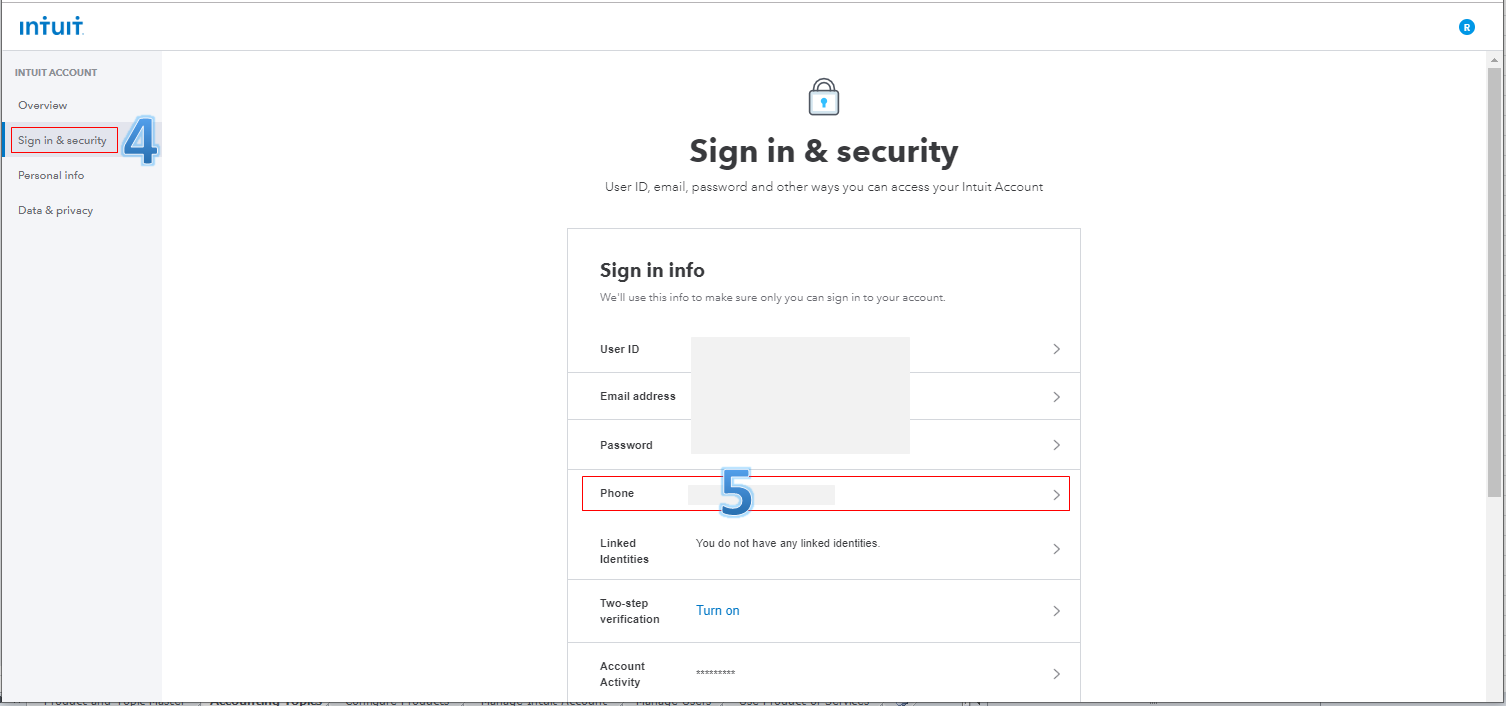Turn on two-step verification

pos(717,611)
